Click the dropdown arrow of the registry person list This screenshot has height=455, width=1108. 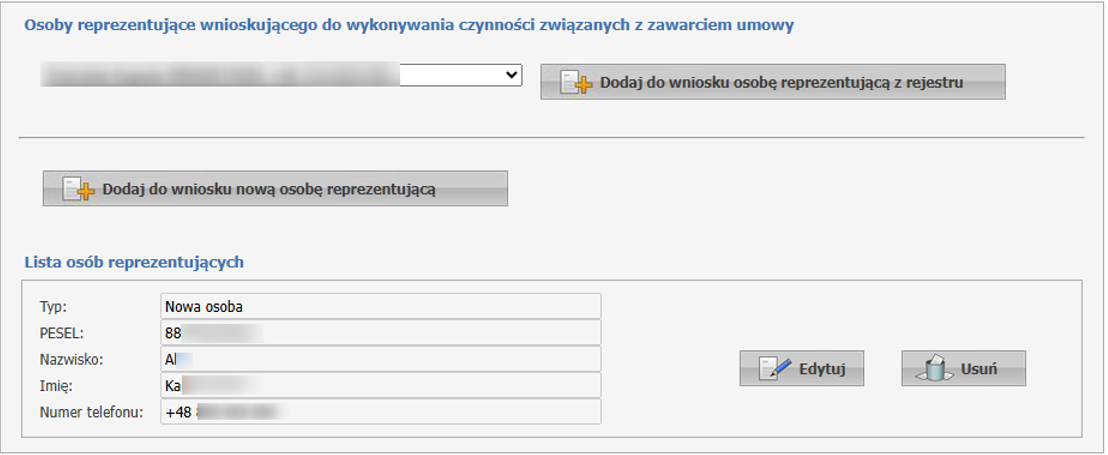[511, 75]
